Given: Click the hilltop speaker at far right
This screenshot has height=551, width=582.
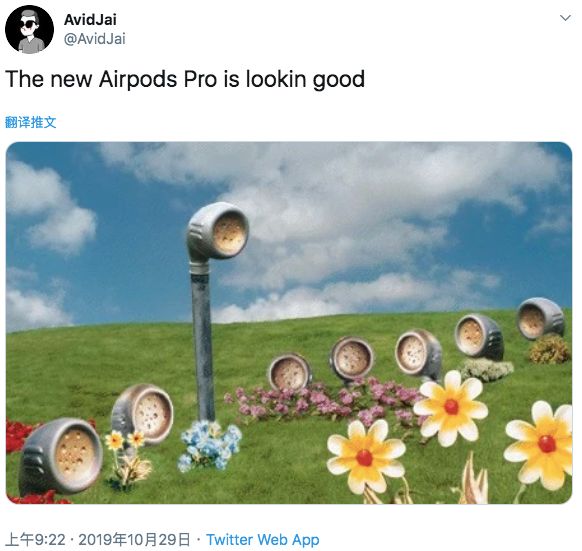Looking at the screenshot, I should pyautogui.click(x=540, y=319).
